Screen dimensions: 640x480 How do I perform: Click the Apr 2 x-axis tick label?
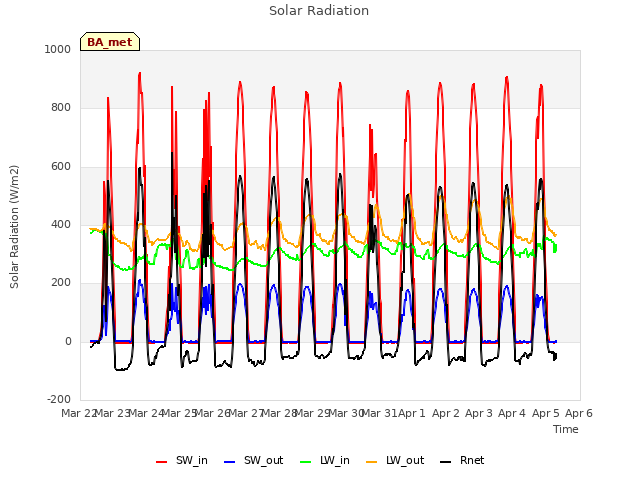click(446, 413)
